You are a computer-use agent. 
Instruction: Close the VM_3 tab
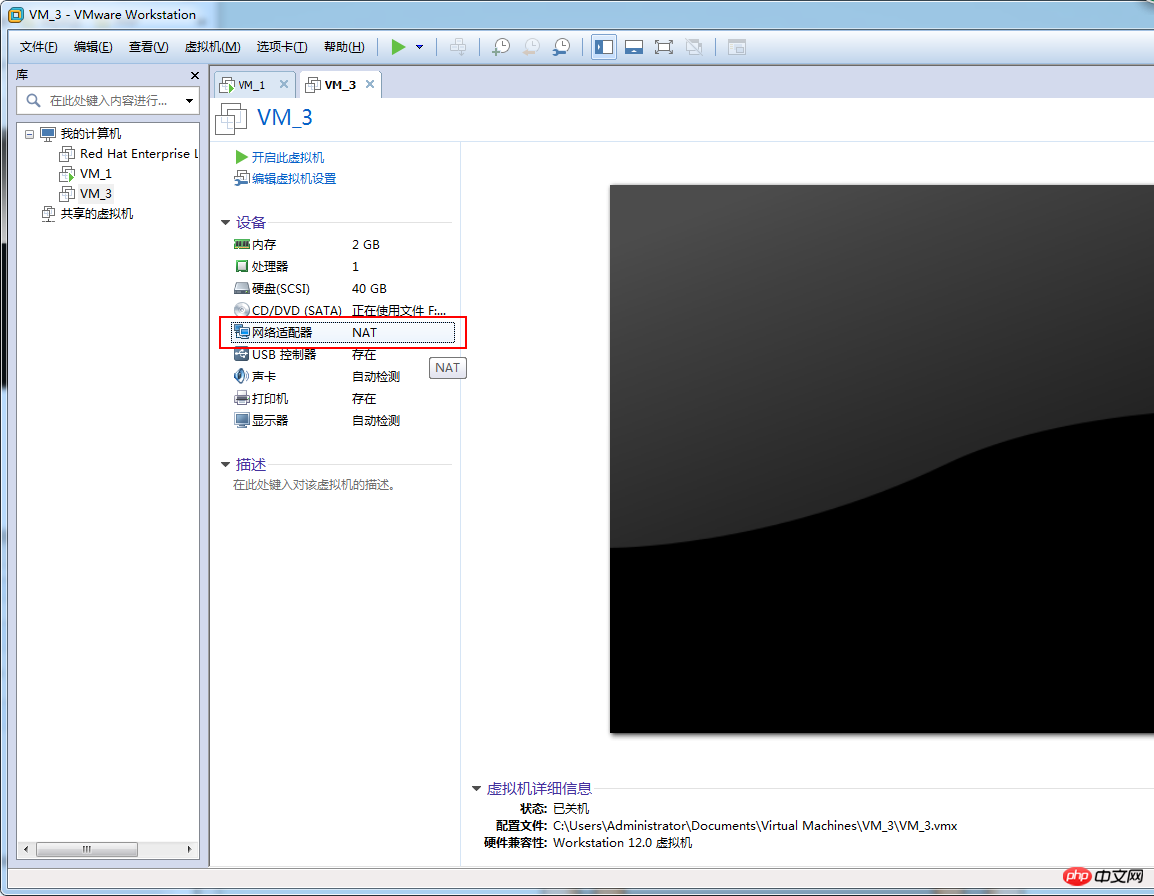tap(370, 85)
